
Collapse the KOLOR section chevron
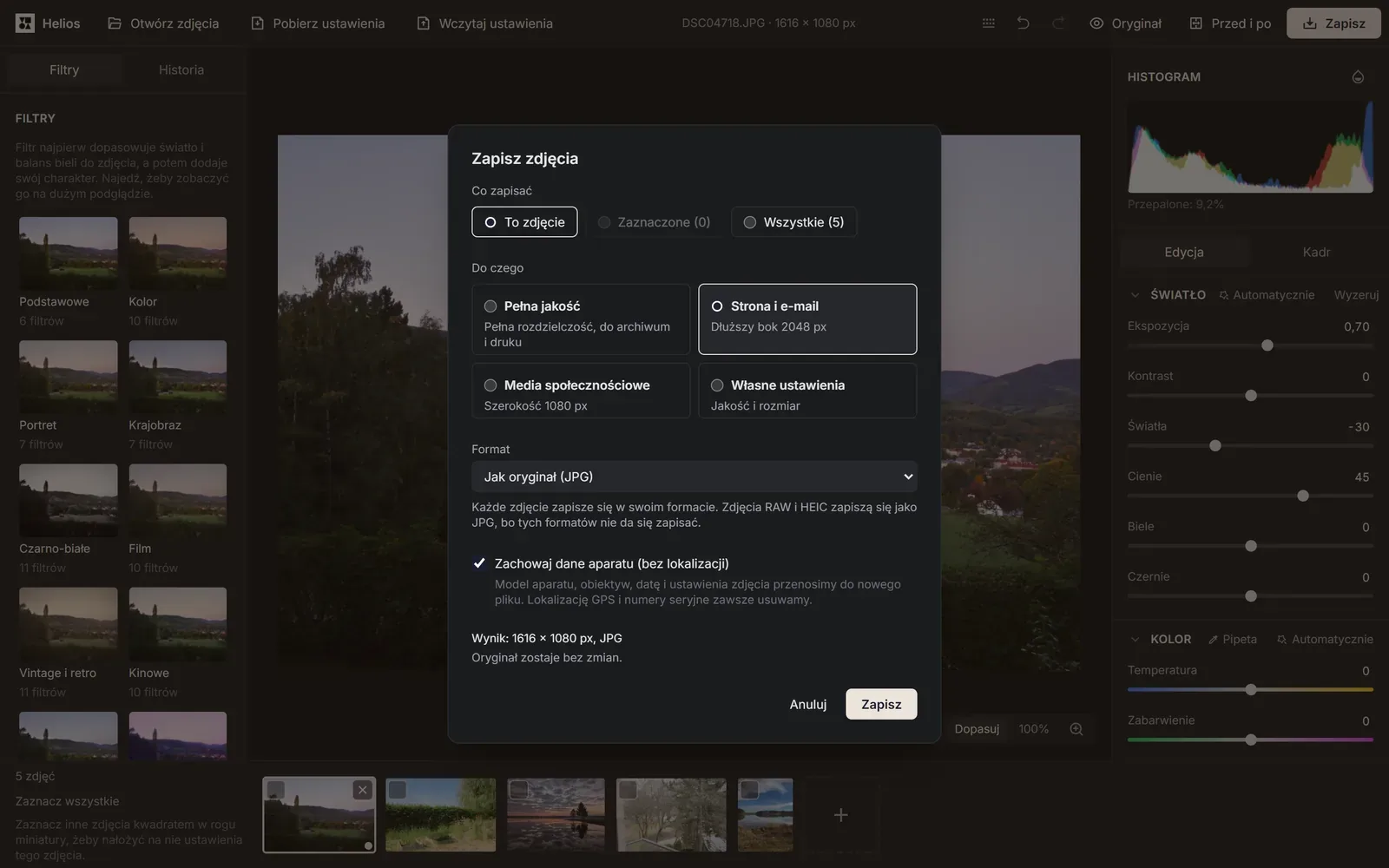coord(1135,639)
